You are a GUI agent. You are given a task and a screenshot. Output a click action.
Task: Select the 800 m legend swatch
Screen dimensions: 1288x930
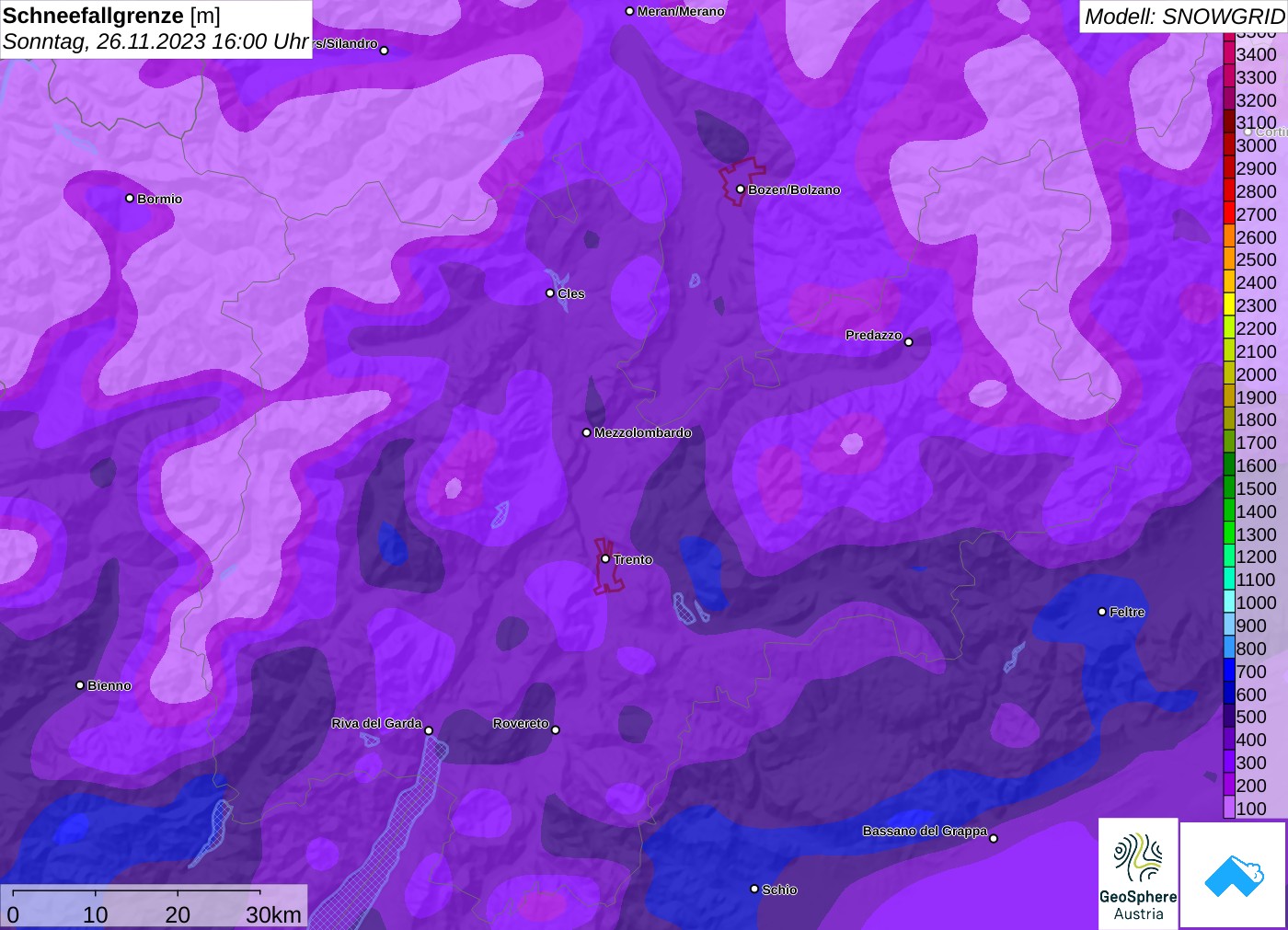[x=1228, y=648]
